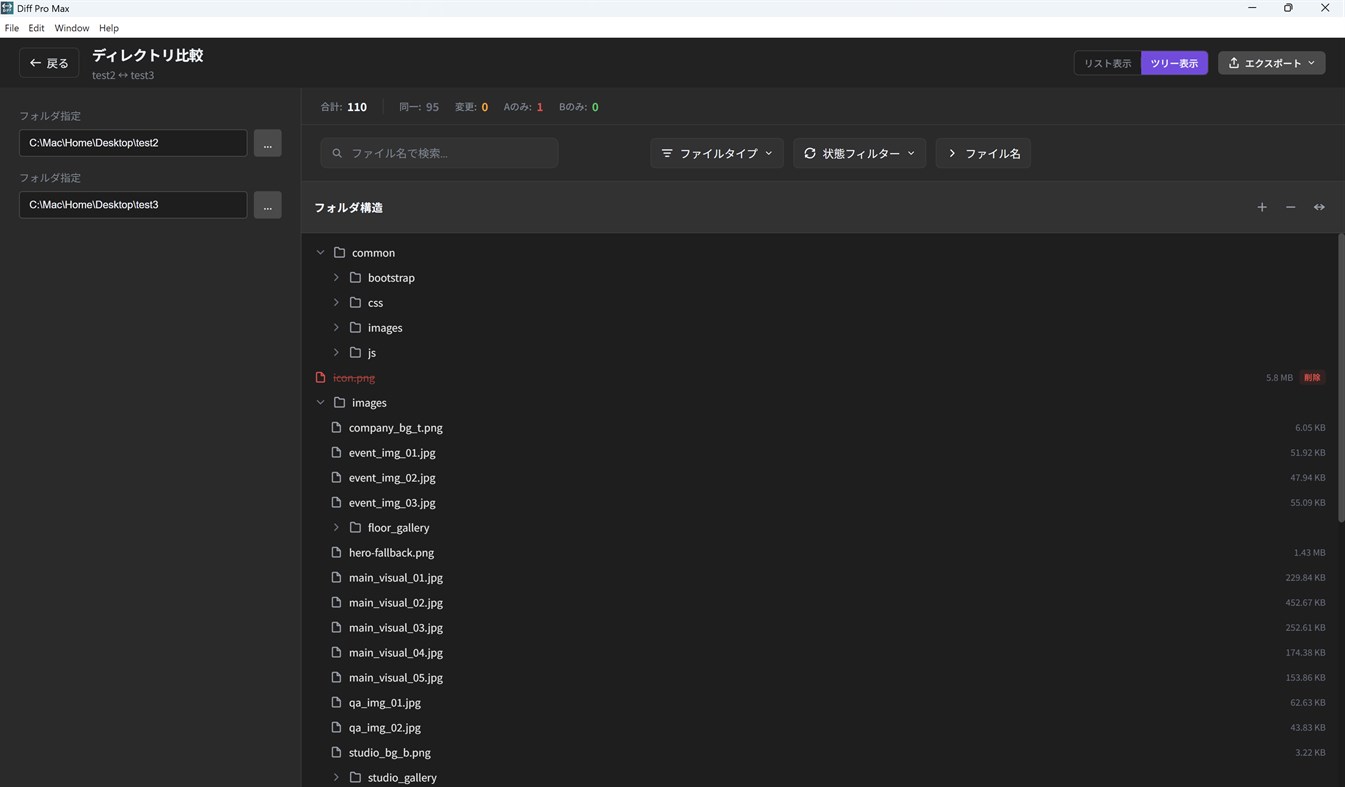Click the double-arrow icon in フォルダ構造 header

[x=1319, y=207]
